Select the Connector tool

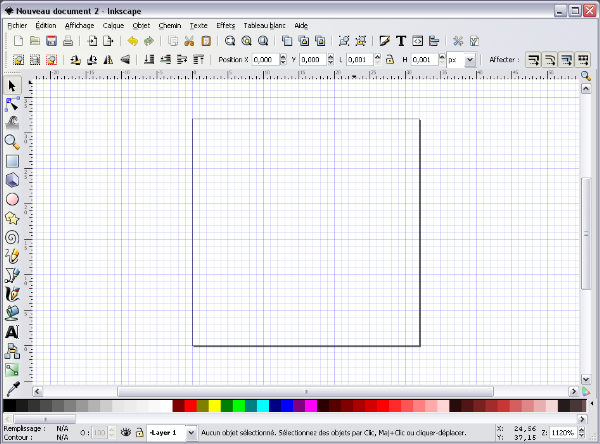[x=12, y=351]
